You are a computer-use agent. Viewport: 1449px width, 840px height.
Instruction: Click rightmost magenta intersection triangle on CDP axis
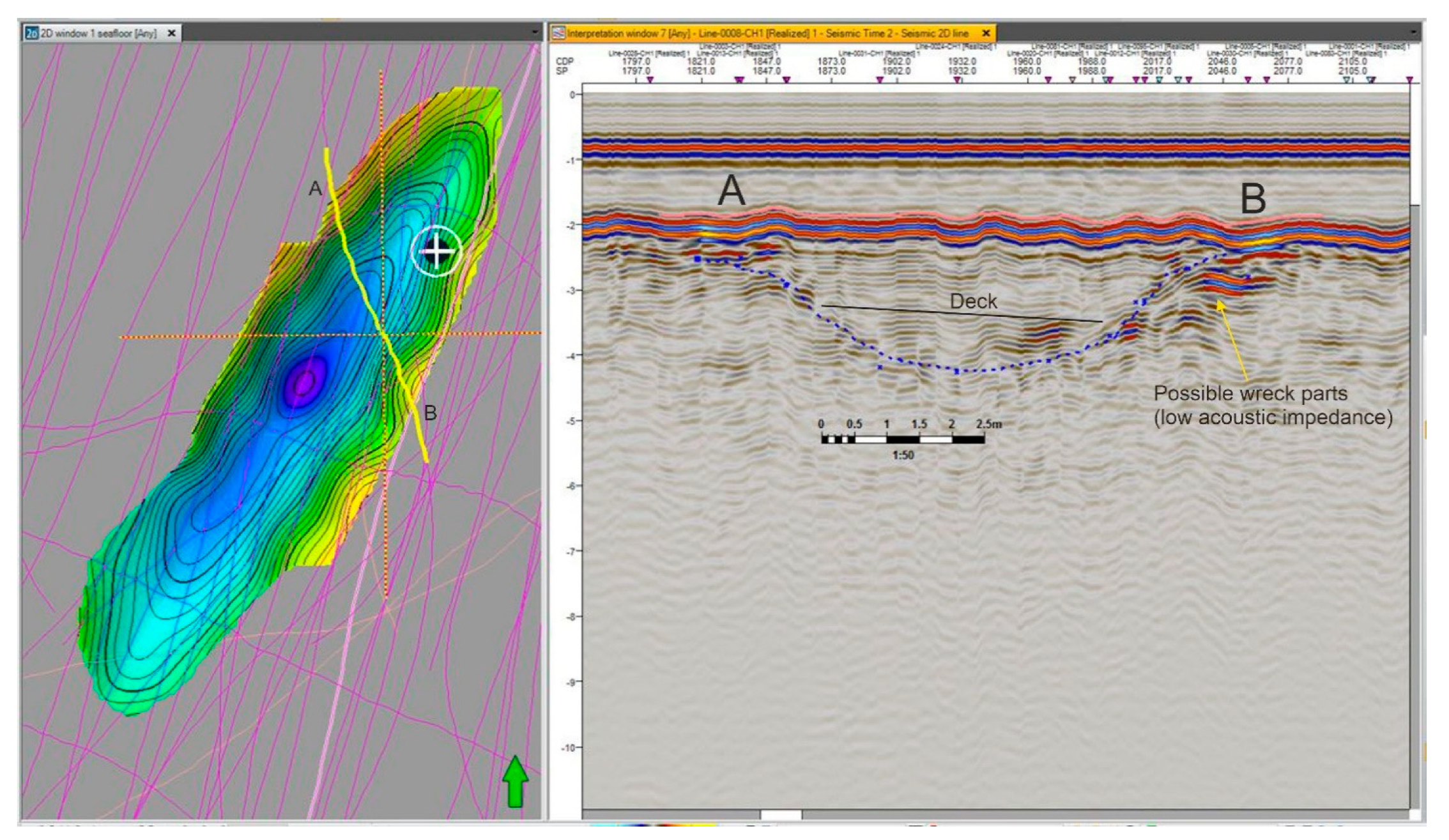(1409, 80)
